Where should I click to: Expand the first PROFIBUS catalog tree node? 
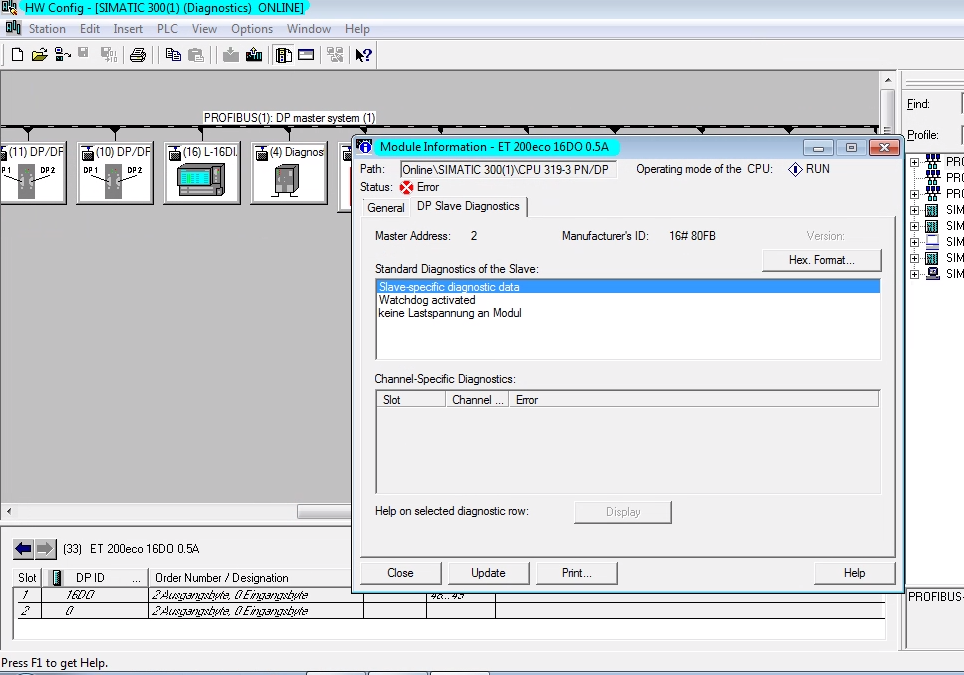914,162
